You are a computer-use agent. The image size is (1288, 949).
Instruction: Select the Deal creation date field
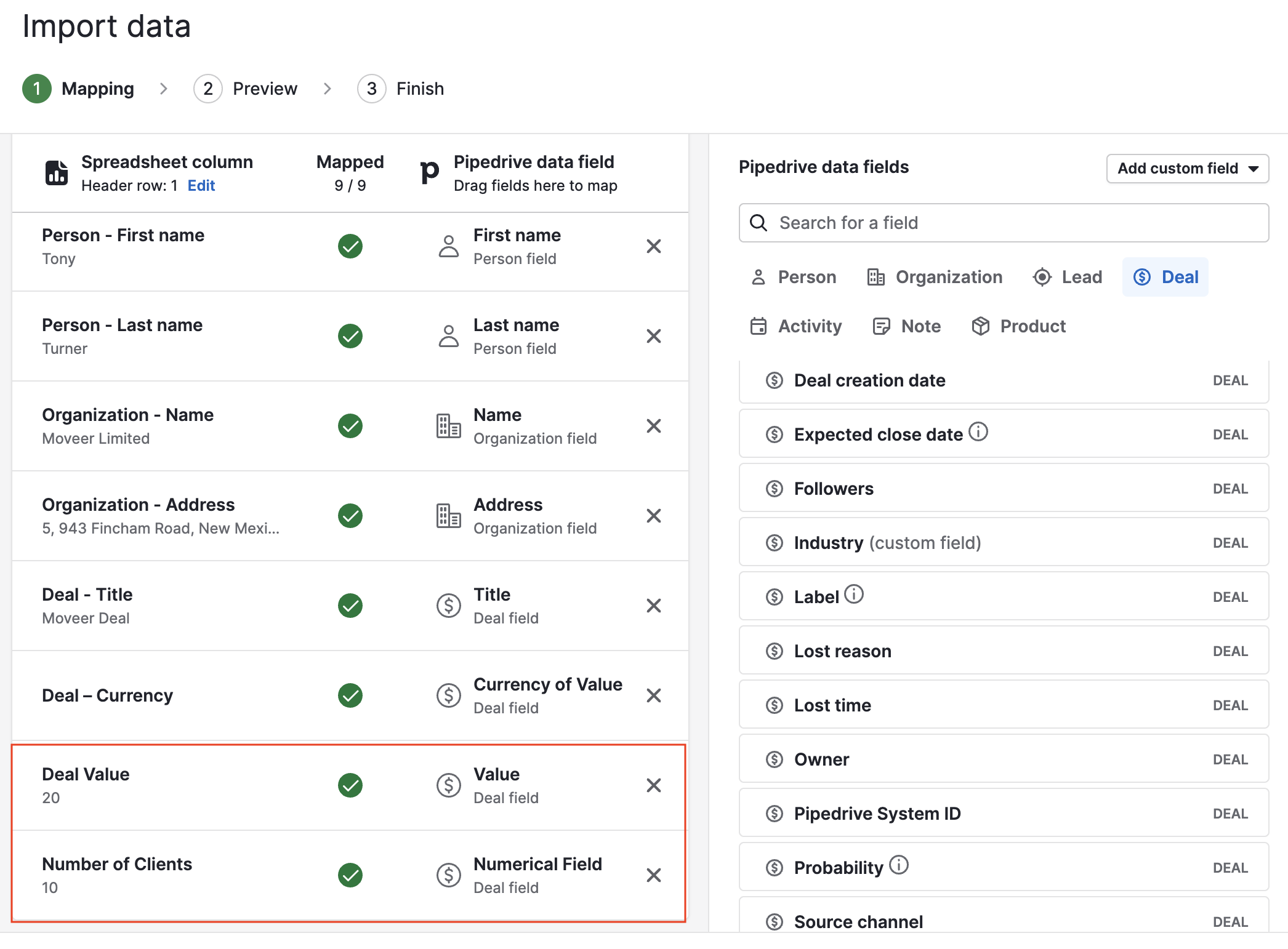coord(1004,380)
